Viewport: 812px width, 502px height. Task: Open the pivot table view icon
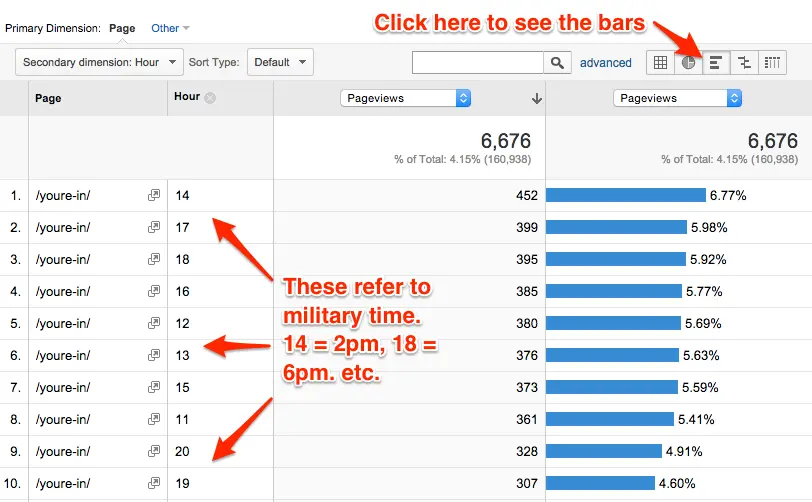pyautogui.click(x=771, y=63)
